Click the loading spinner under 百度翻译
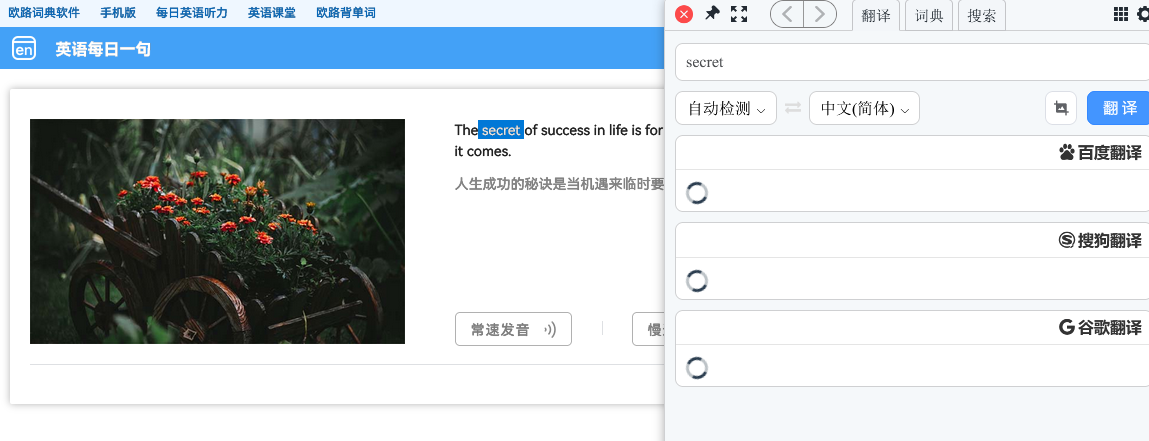Image resolution: width=1149 pixels, height=441 pixels. click(x=697, y=193)
